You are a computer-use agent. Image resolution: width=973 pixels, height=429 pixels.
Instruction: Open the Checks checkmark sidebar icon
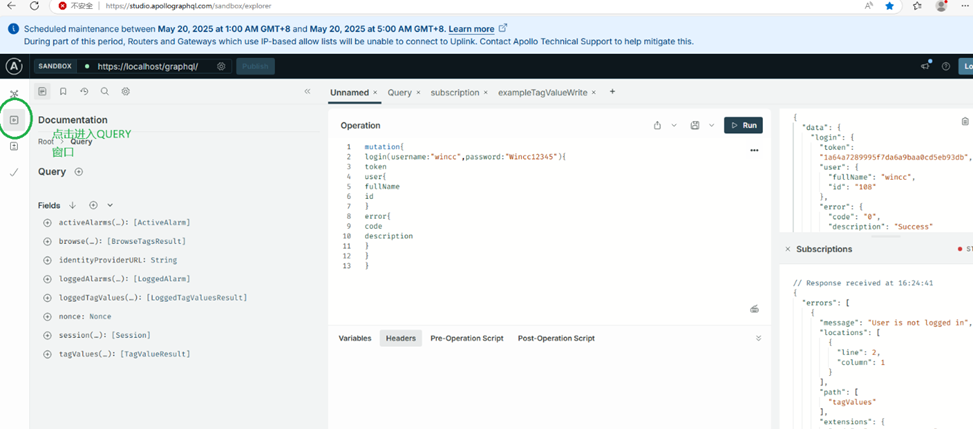click(14, 172)
